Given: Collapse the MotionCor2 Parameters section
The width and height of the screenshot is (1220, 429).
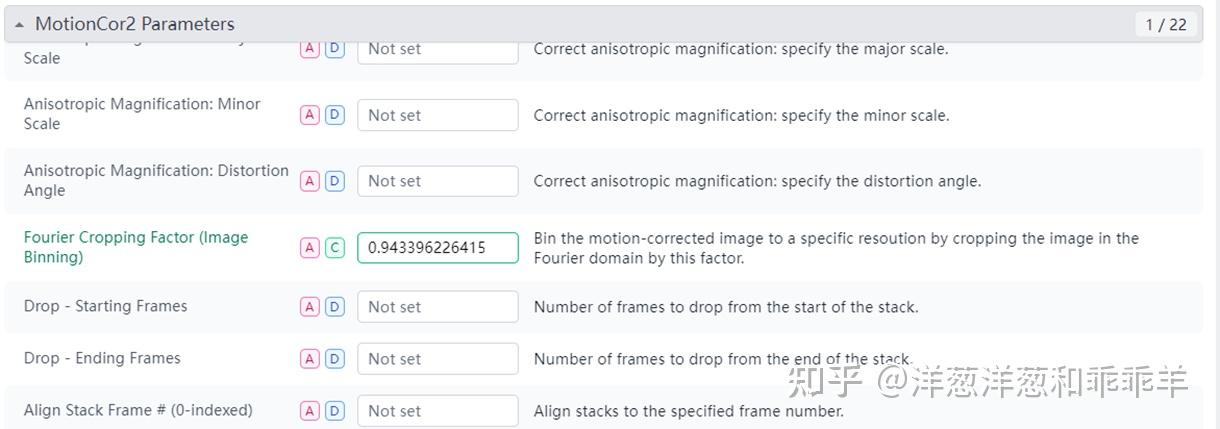Looking at the screenshot, I should (20, 24).
